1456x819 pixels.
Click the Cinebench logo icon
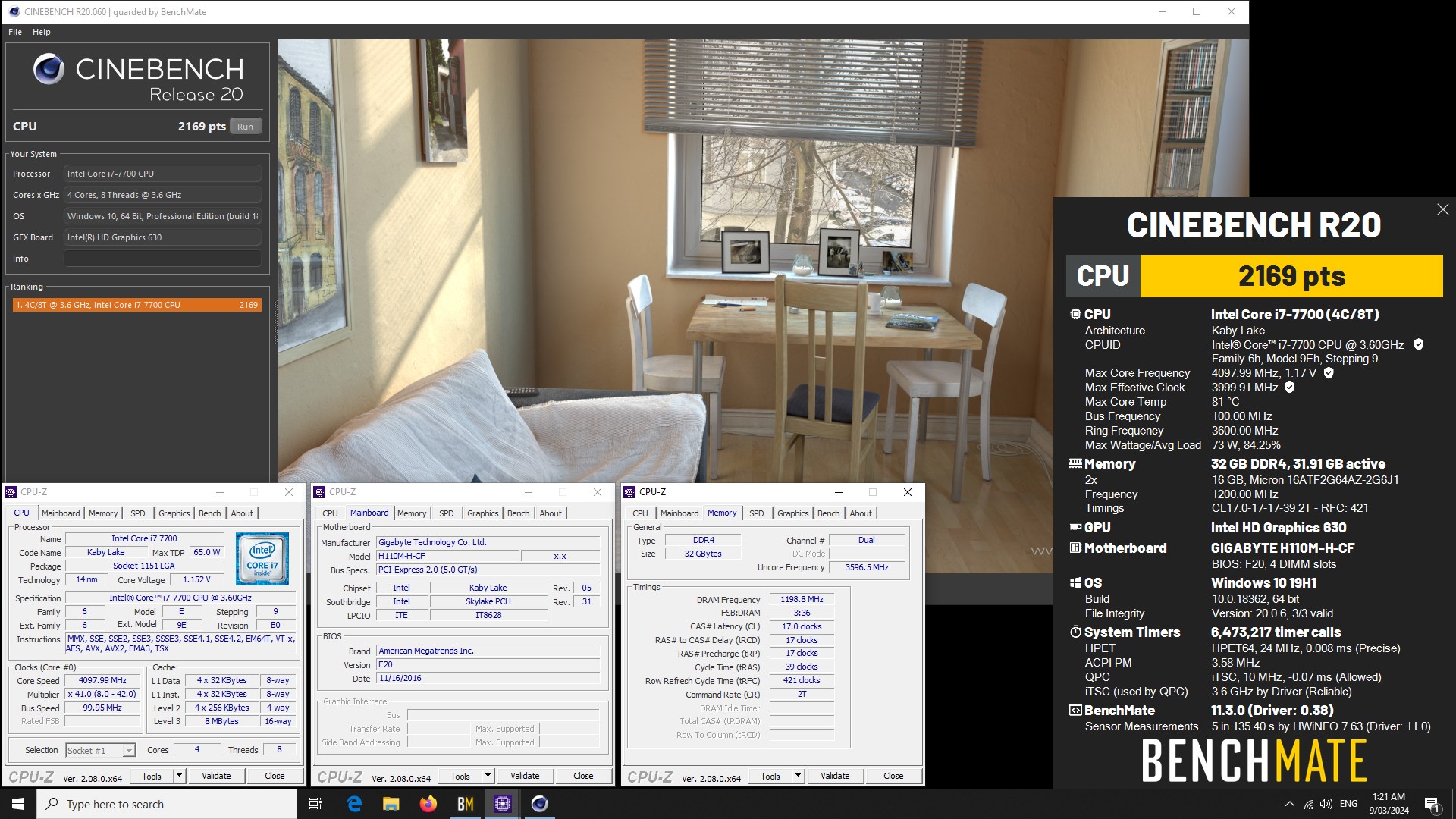(49, 69)
